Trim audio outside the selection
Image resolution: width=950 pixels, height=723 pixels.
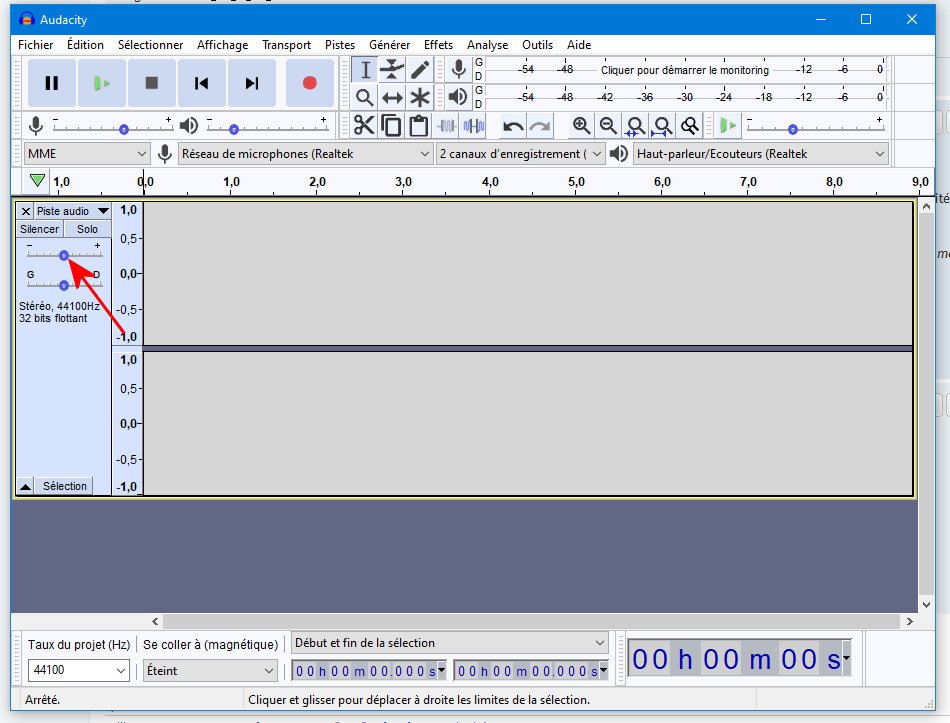pos(447,125)
